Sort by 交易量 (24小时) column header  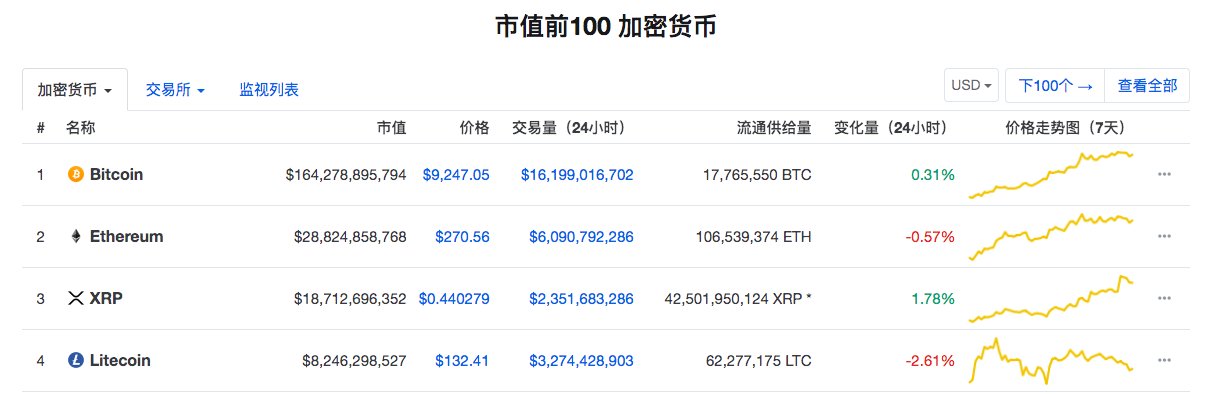click(569, 128)
